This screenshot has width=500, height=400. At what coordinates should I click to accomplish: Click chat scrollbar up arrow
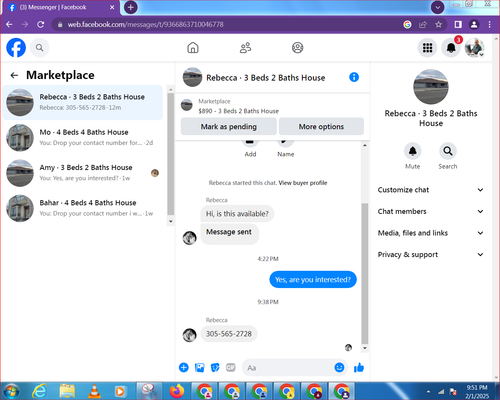(365, 145)
